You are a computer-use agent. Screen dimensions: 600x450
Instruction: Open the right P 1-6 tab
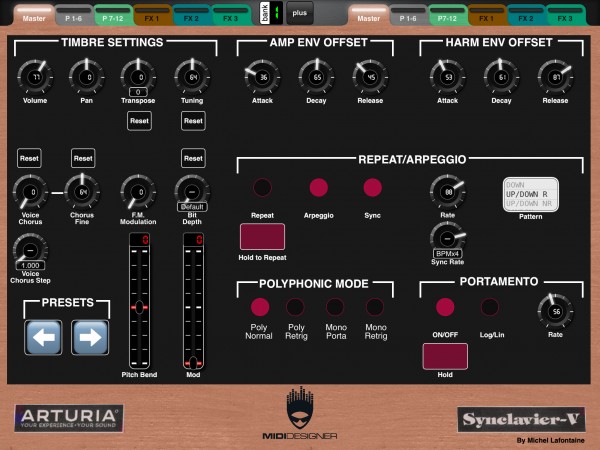click(x=408, y=15)
